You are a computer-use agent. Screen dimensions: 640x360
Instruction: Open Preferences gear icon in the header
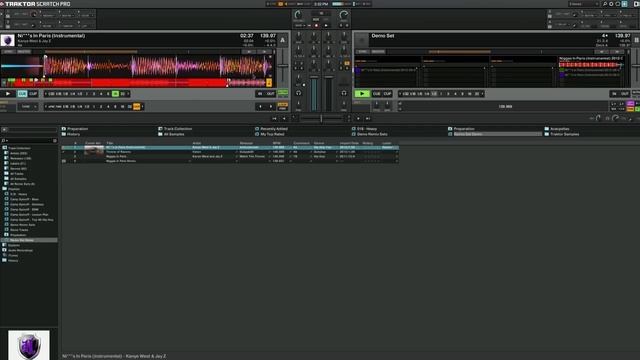[611, 4]
